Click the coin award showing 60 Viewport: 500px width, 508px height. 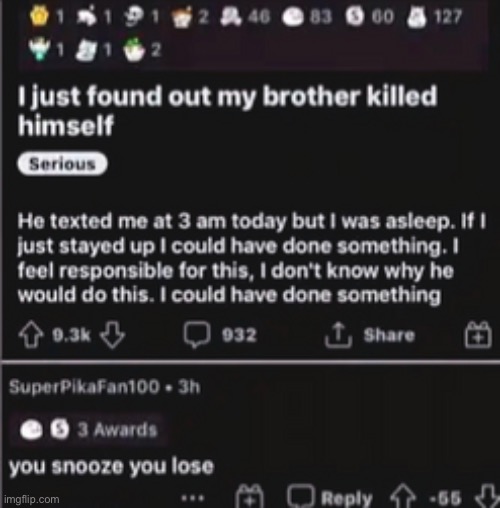coord(355,16)
